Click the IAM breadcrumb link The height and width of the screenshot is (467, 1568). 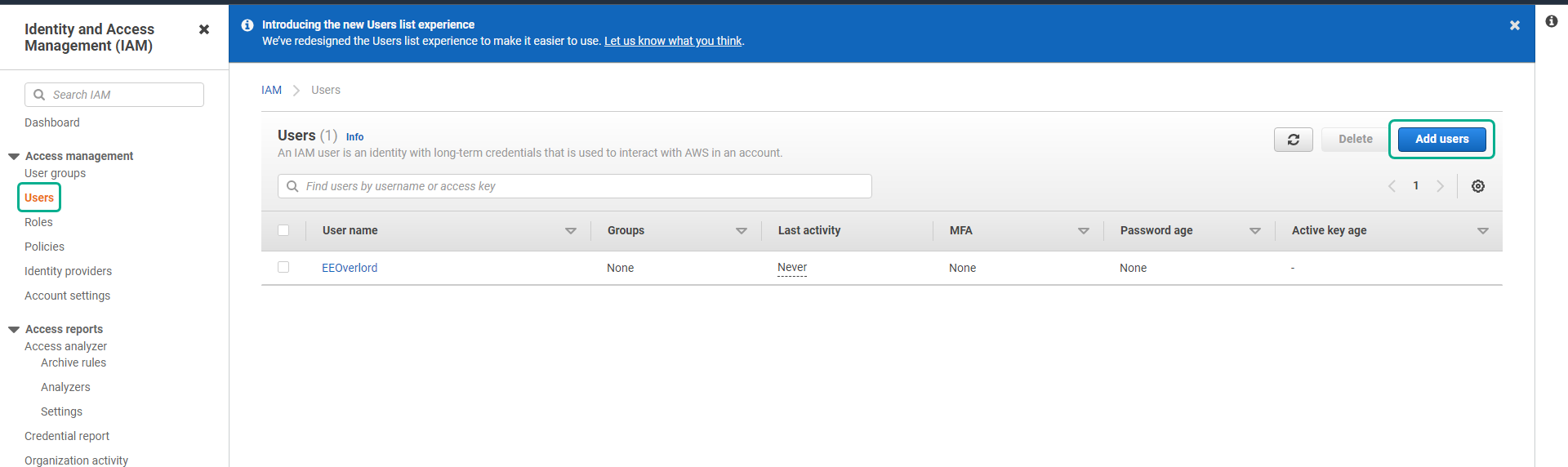point(271,90)
